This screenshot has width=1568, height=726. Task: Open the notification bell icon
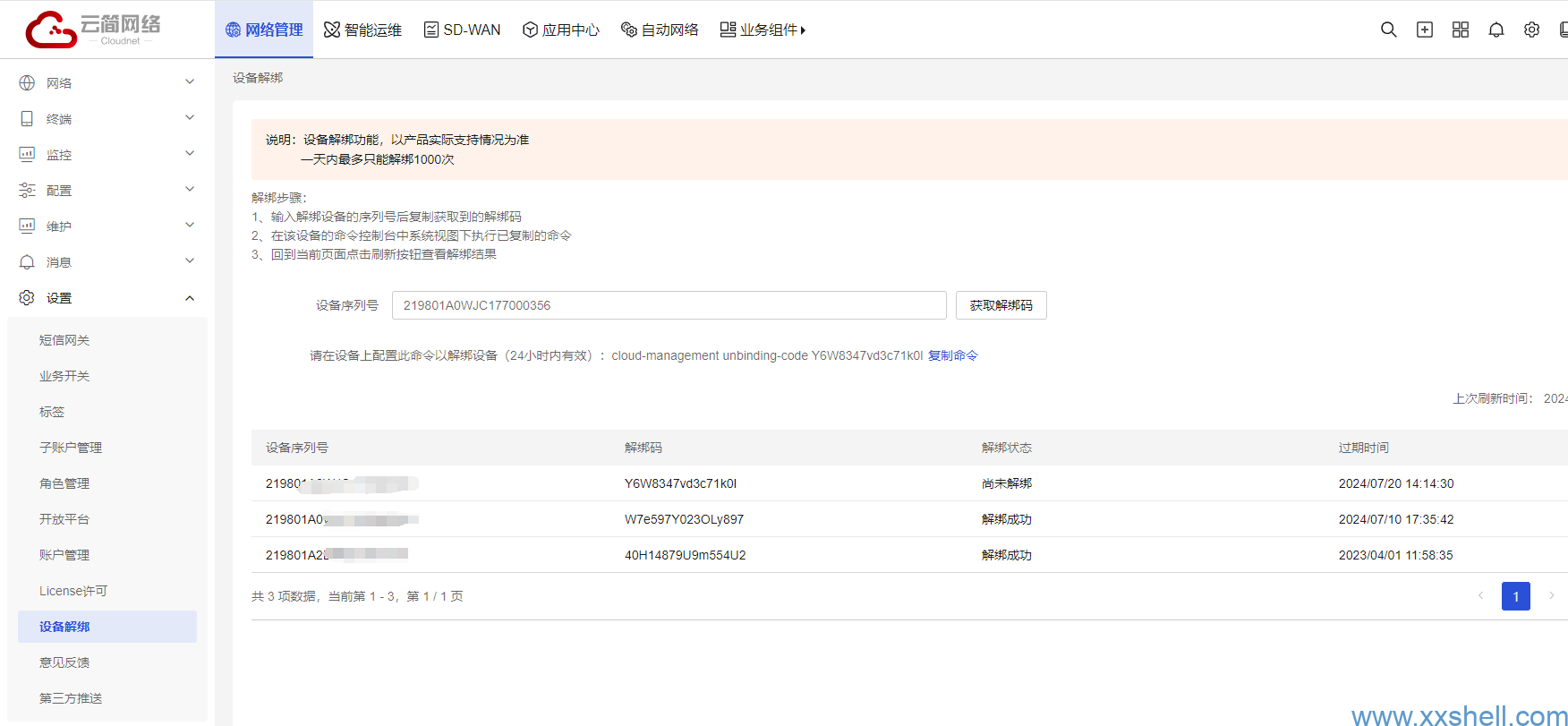click(x=1496, y=30)
